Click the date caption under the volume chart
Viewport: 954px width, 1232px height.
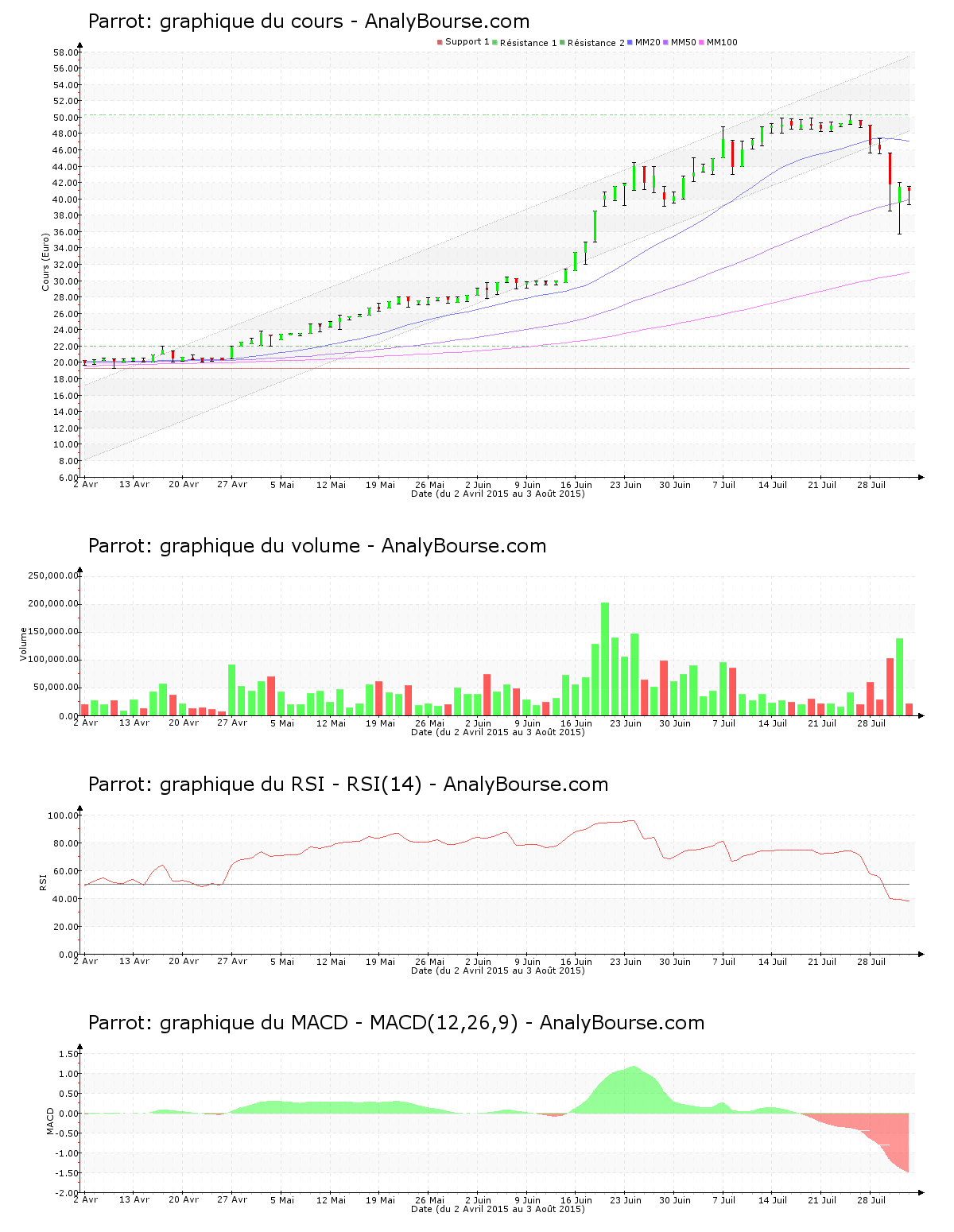point(498,732)
